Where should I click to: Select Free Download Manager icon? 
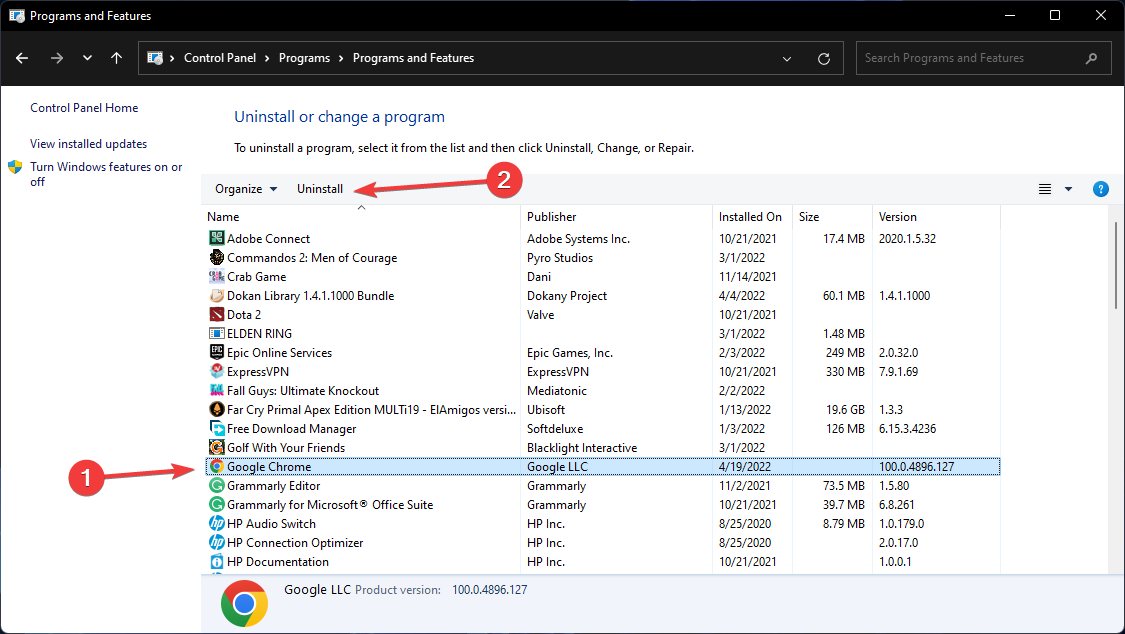tap(217, 428)
